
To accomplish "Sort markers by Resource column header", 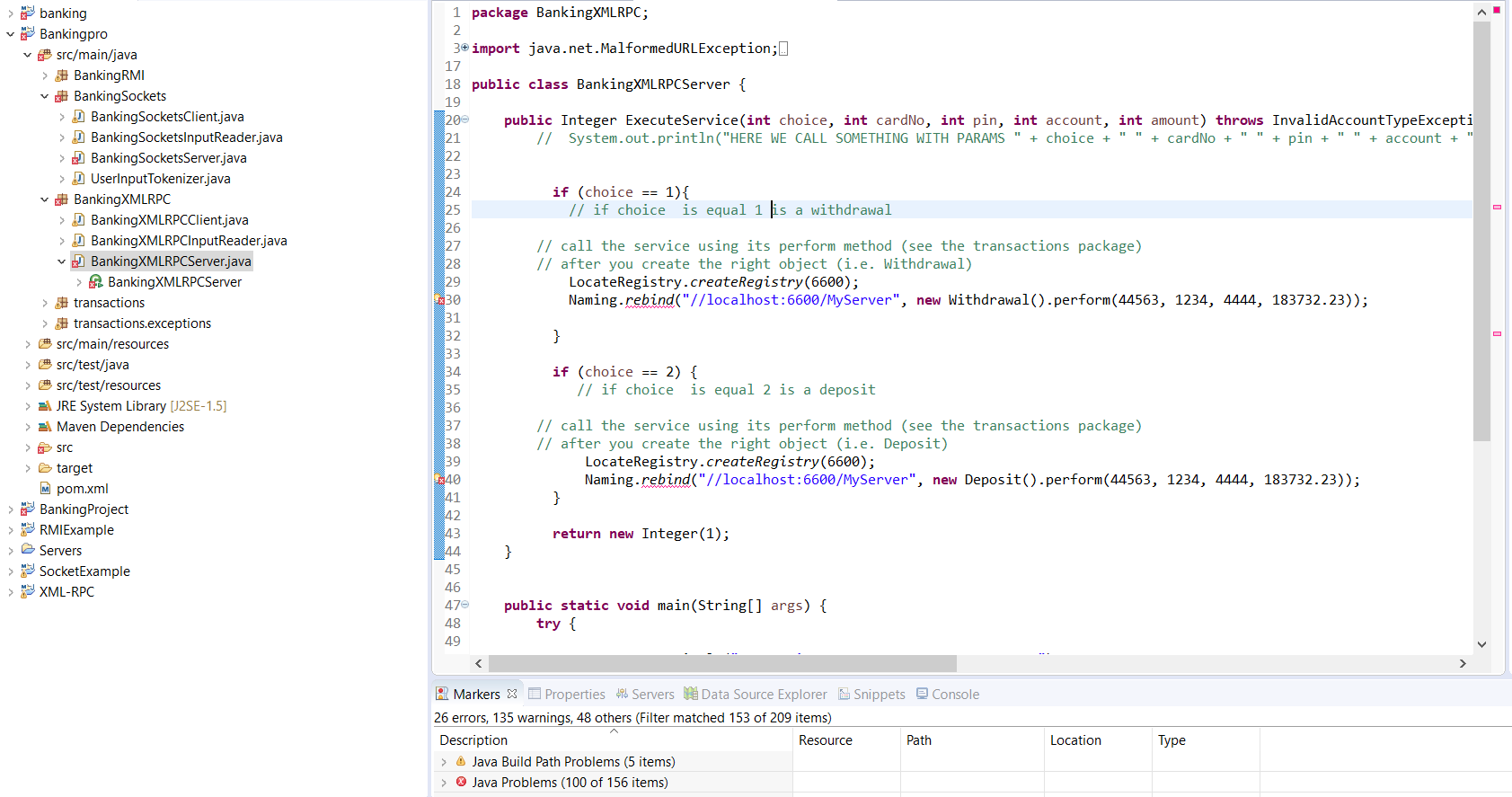I will [x=826, y=740].
